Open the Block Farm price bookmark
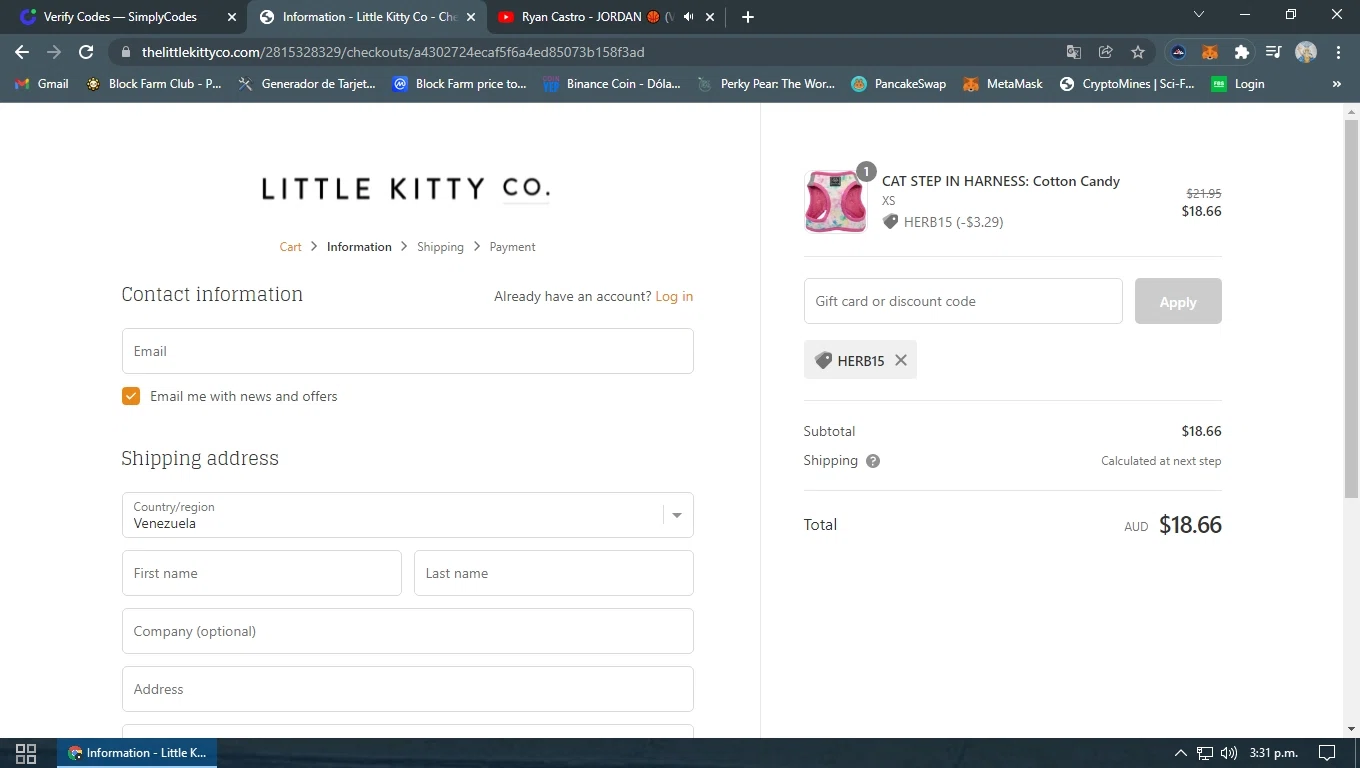This screenshot has height=768, width=1360. click(x=460, y=84)
